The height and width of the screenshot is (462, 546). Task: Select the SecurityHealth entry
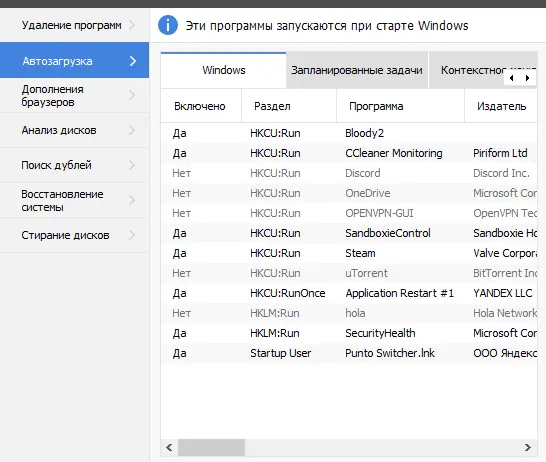[349, 333]
